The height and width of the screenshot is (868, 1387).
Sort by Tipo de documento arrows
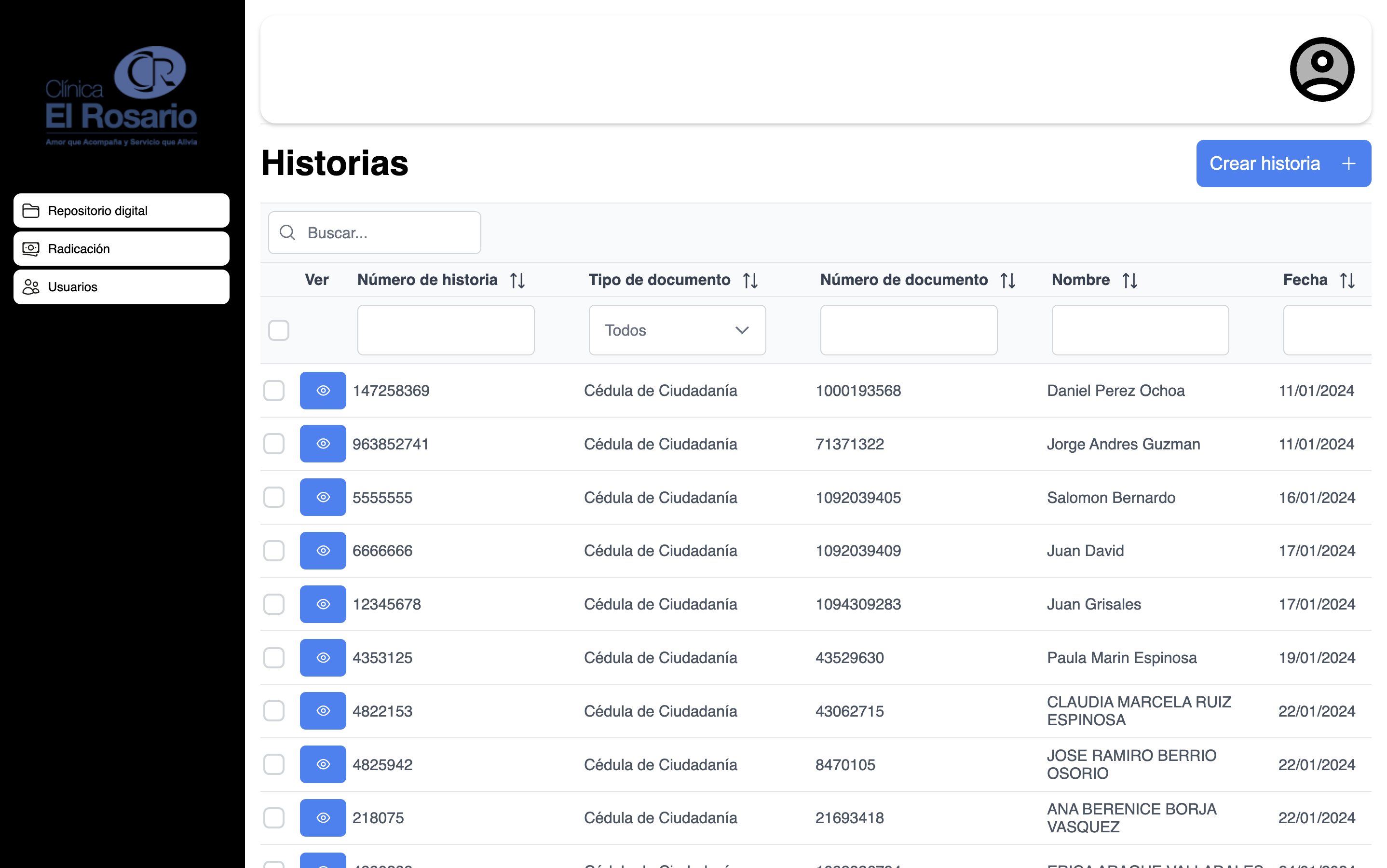[x=750, y=280]
